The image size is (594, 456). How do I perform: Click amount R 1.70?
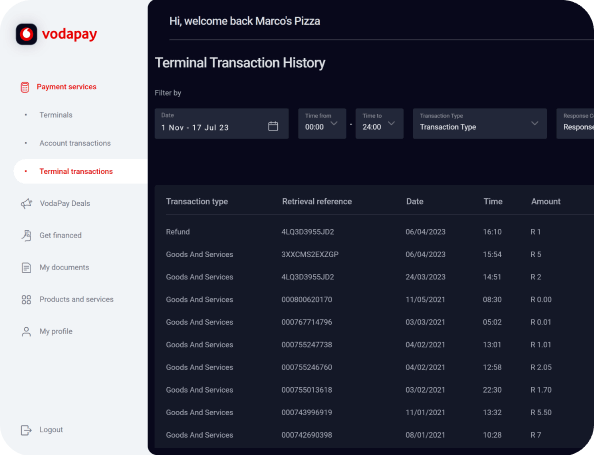pyautogui.click(x=541, y=390)
